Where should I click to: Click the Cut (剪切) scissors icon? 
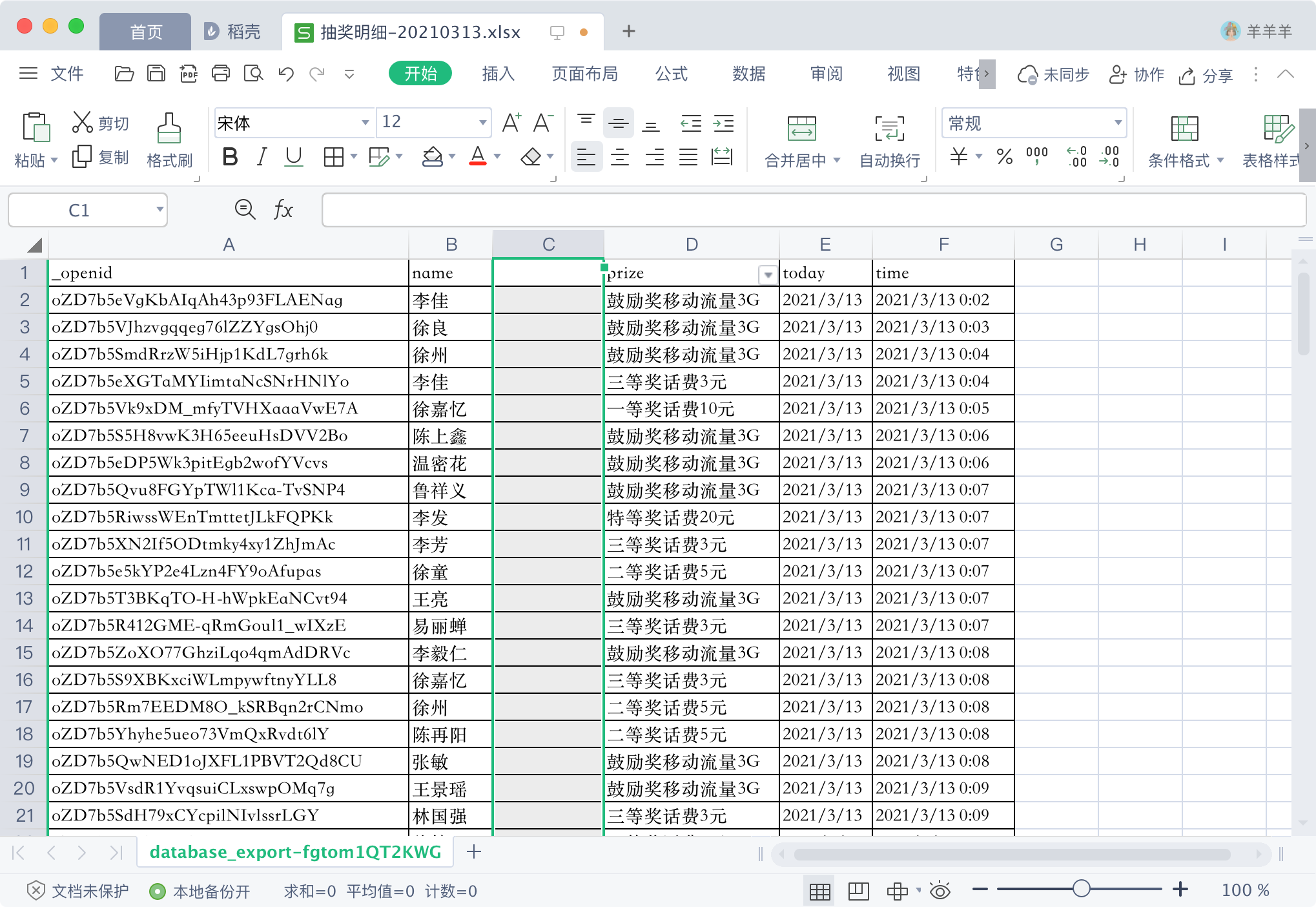pos(82,122)
